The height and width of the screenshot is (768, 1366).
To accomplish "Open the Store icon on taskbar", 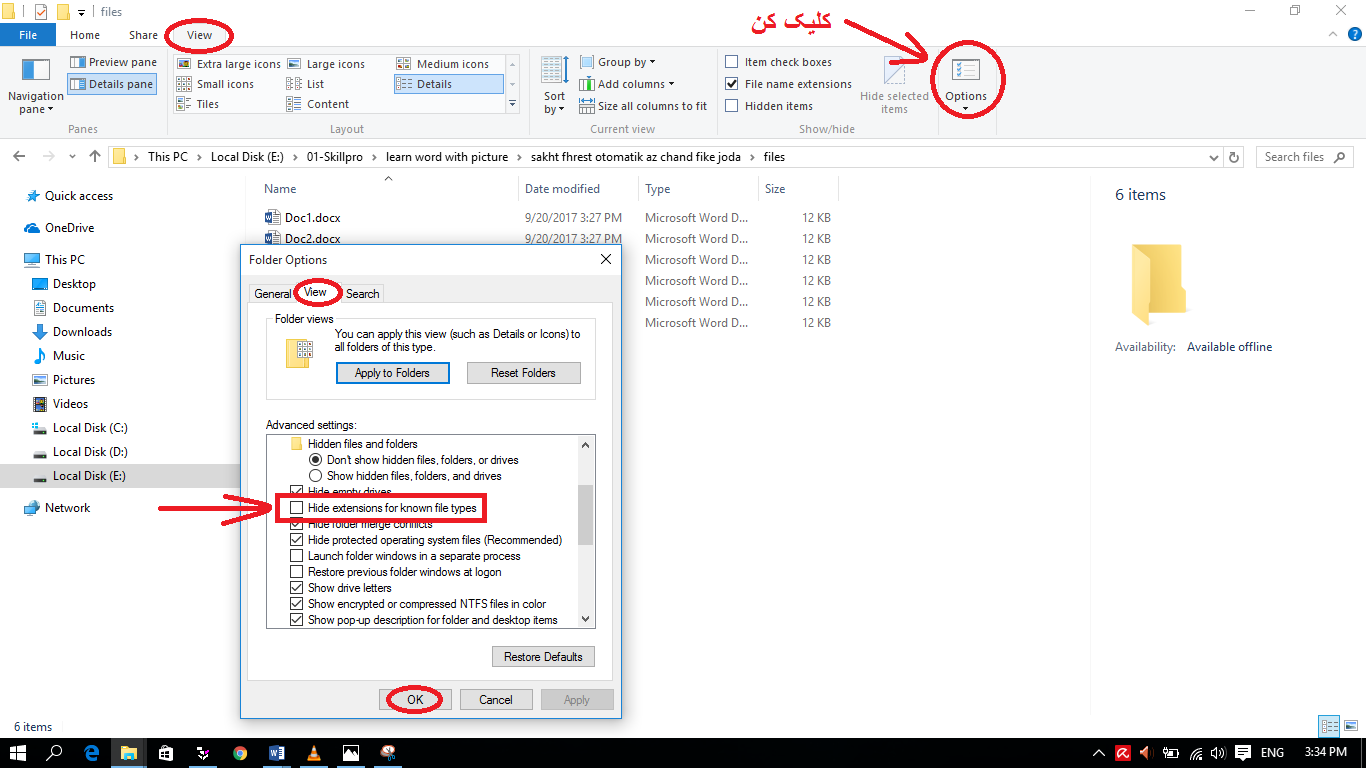I will pyautogui.click(x=166, y=753).
